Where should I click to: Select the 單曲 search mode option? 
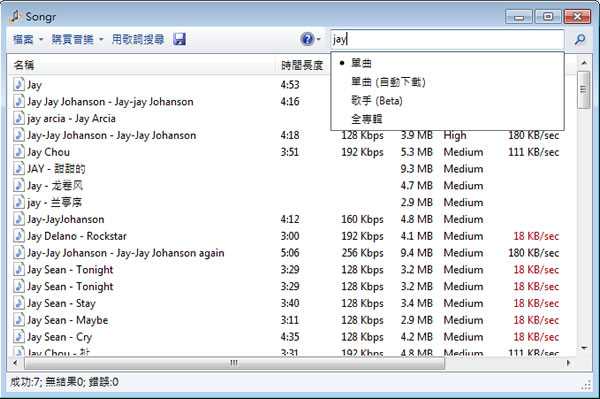tap(447, 63)
